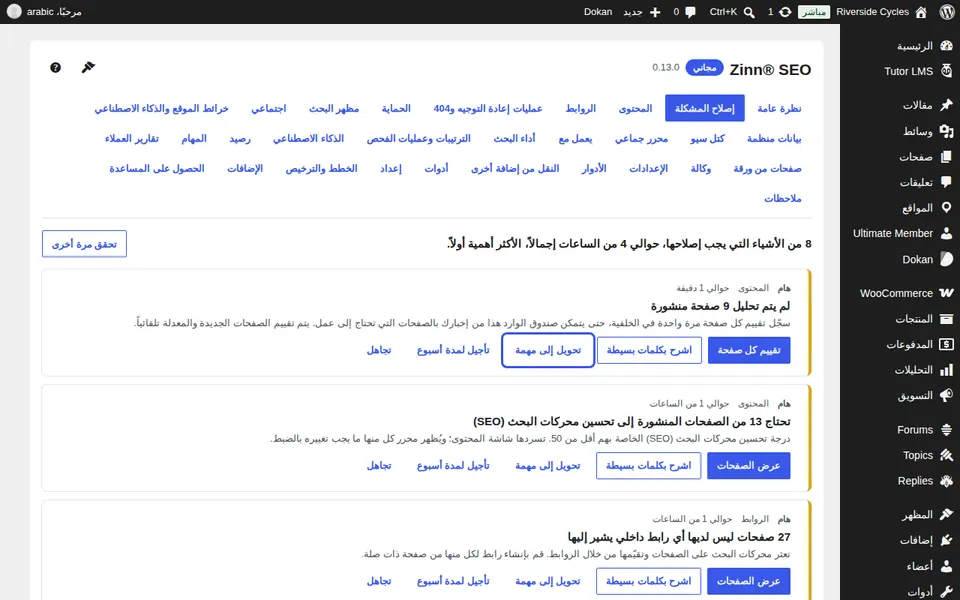Open the الرئيسية dashboard icon

[946, 46]
